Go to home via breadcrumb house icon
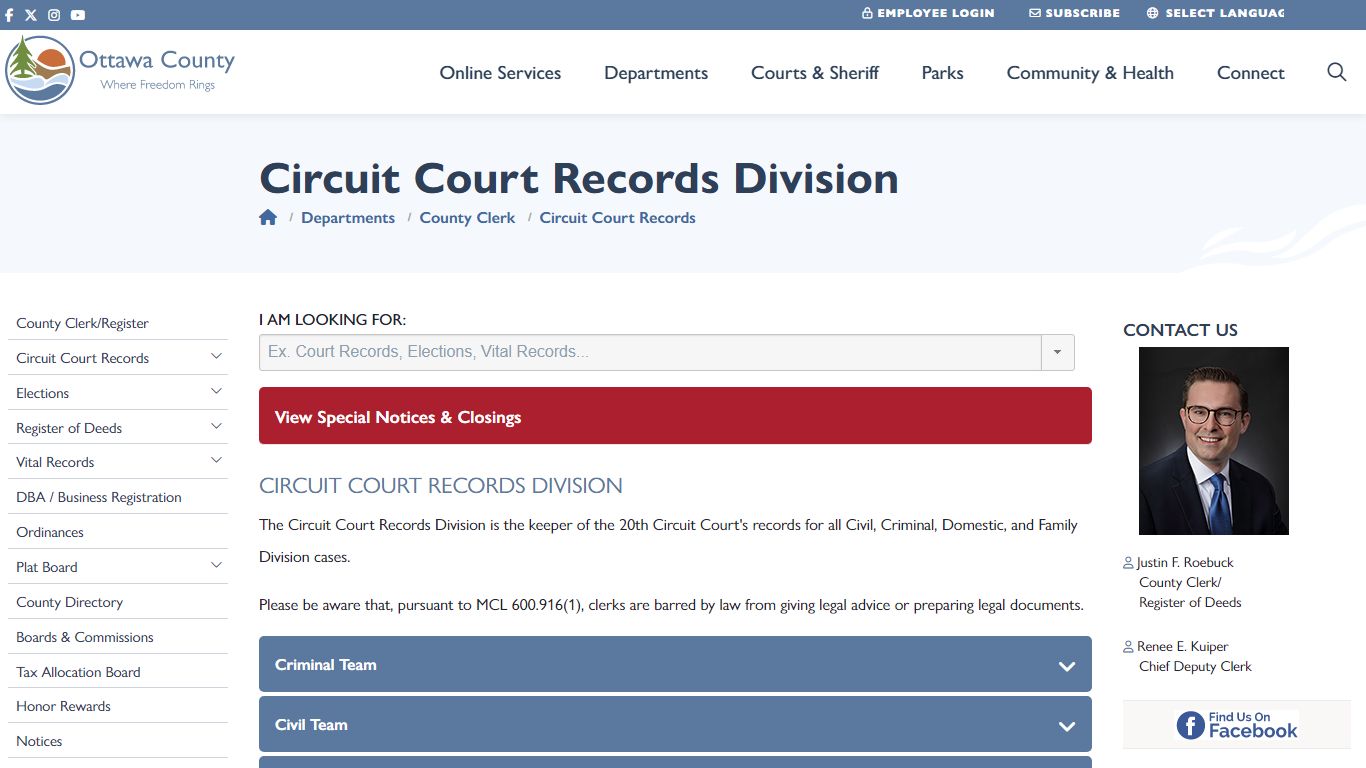Image resolution: width=1366 pixels, height=768 pixels. click(x=268, y=217)
